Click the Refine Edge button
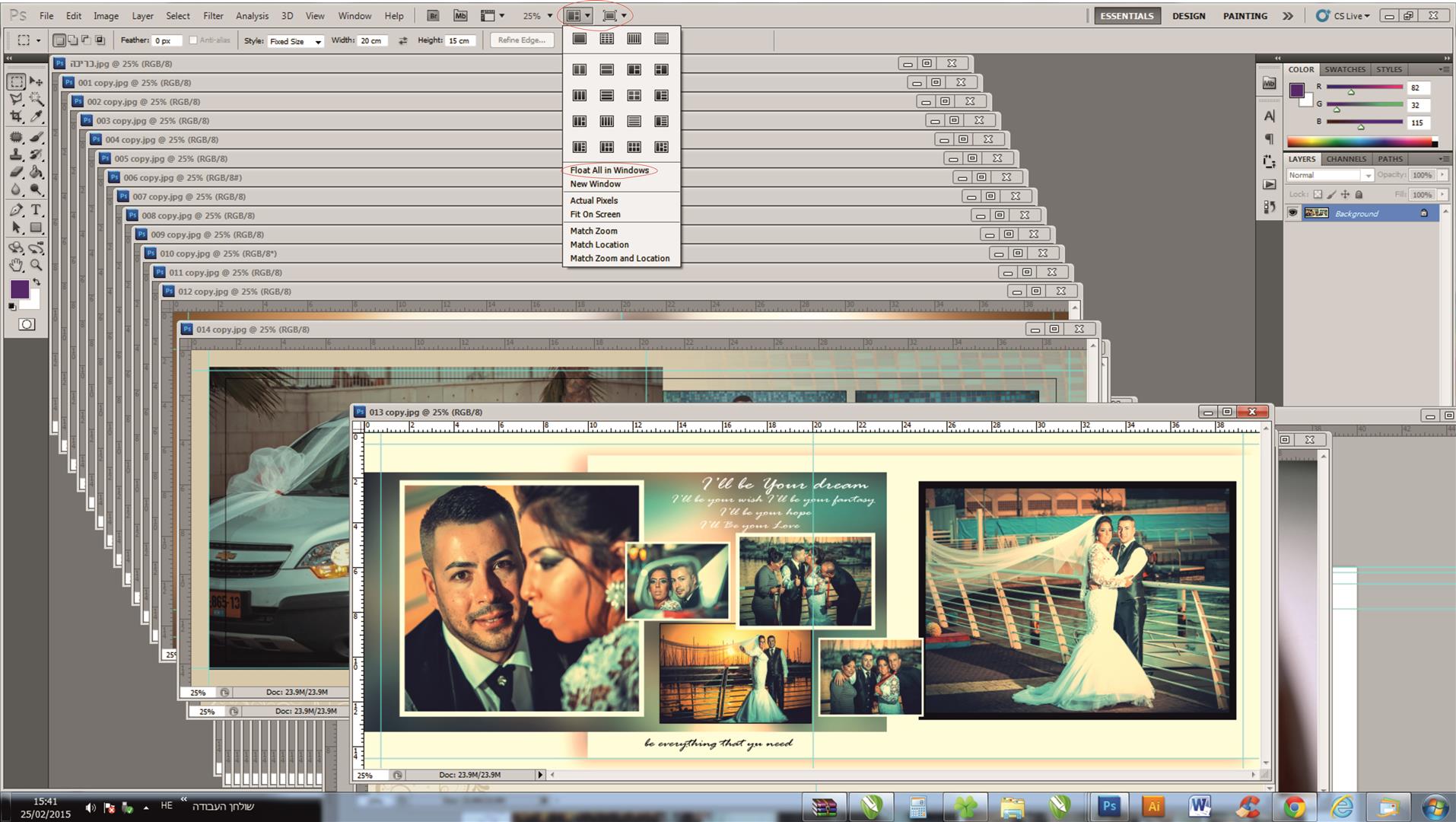Viewport: 1456px width, 822px height. pos(522,40)
